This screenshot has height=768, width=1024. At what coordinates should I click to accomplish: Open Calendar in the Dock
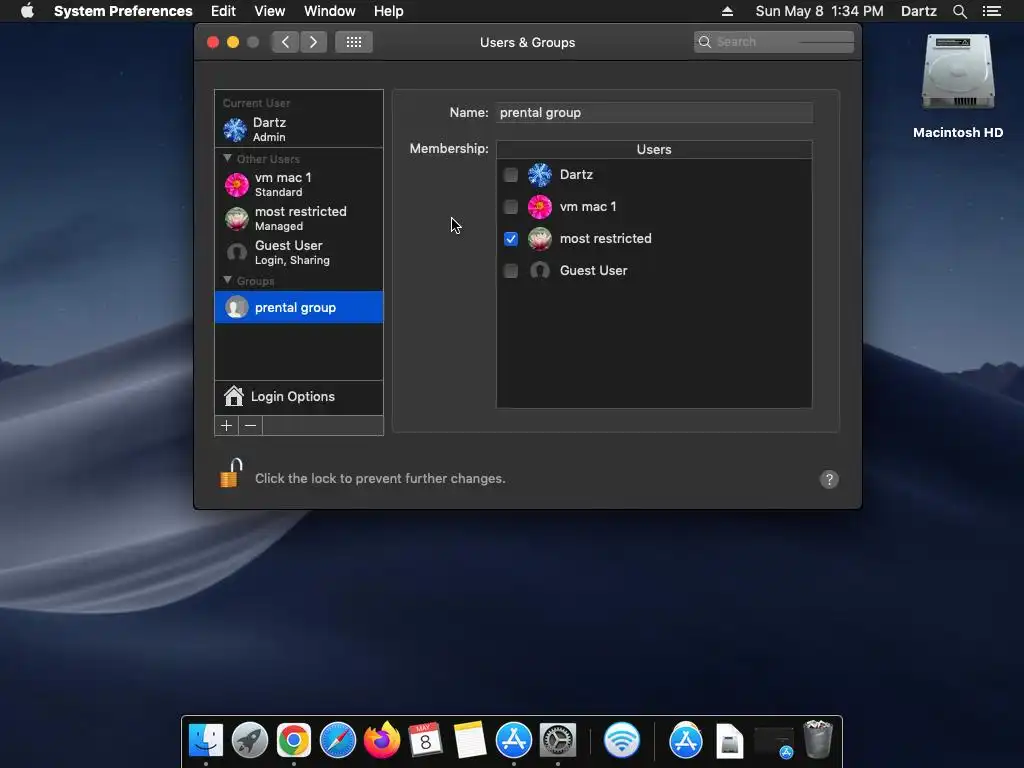click(426, 740)
